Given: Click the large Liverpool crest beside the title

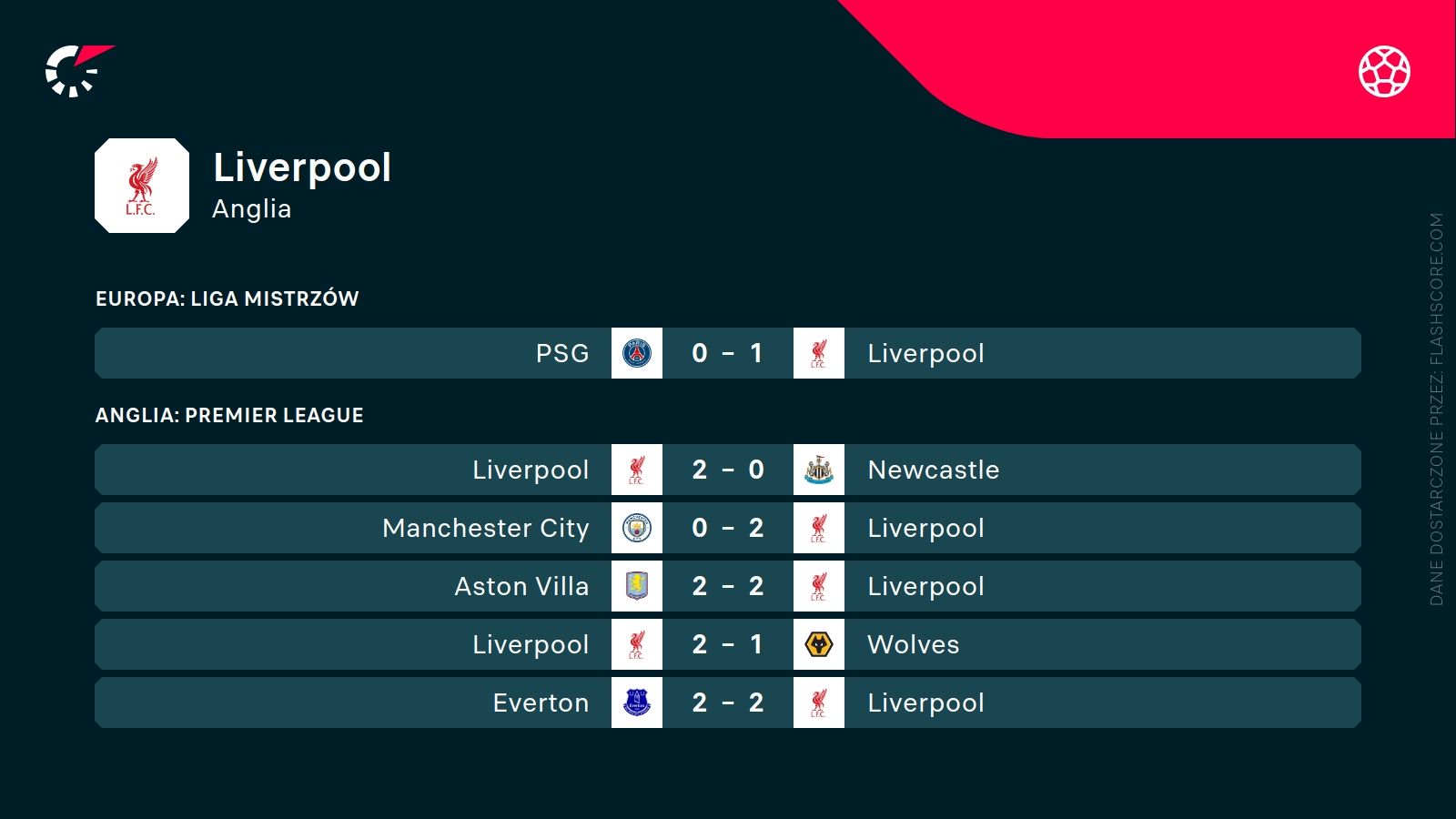Looking at the screenshot, I should tap(142, 186).
